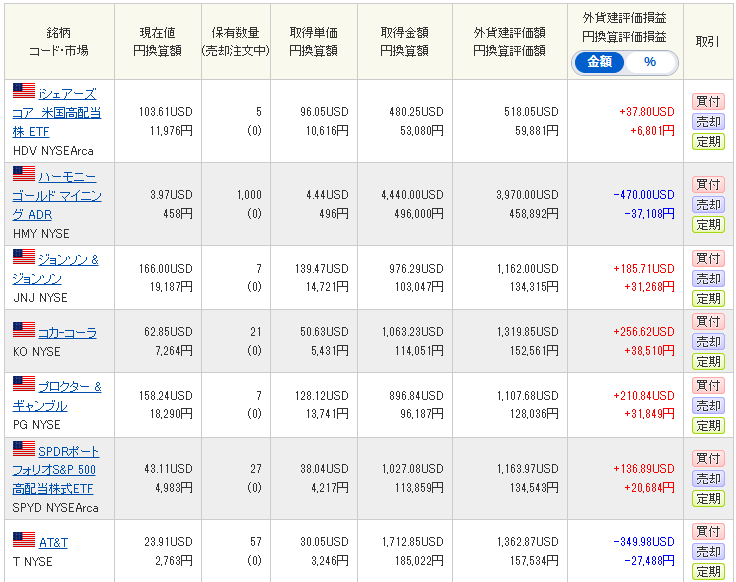The width and height of the screenshot is (736, 582).
Task: Select the 1,362.87USD valuation amount
Action: [528, 542]
